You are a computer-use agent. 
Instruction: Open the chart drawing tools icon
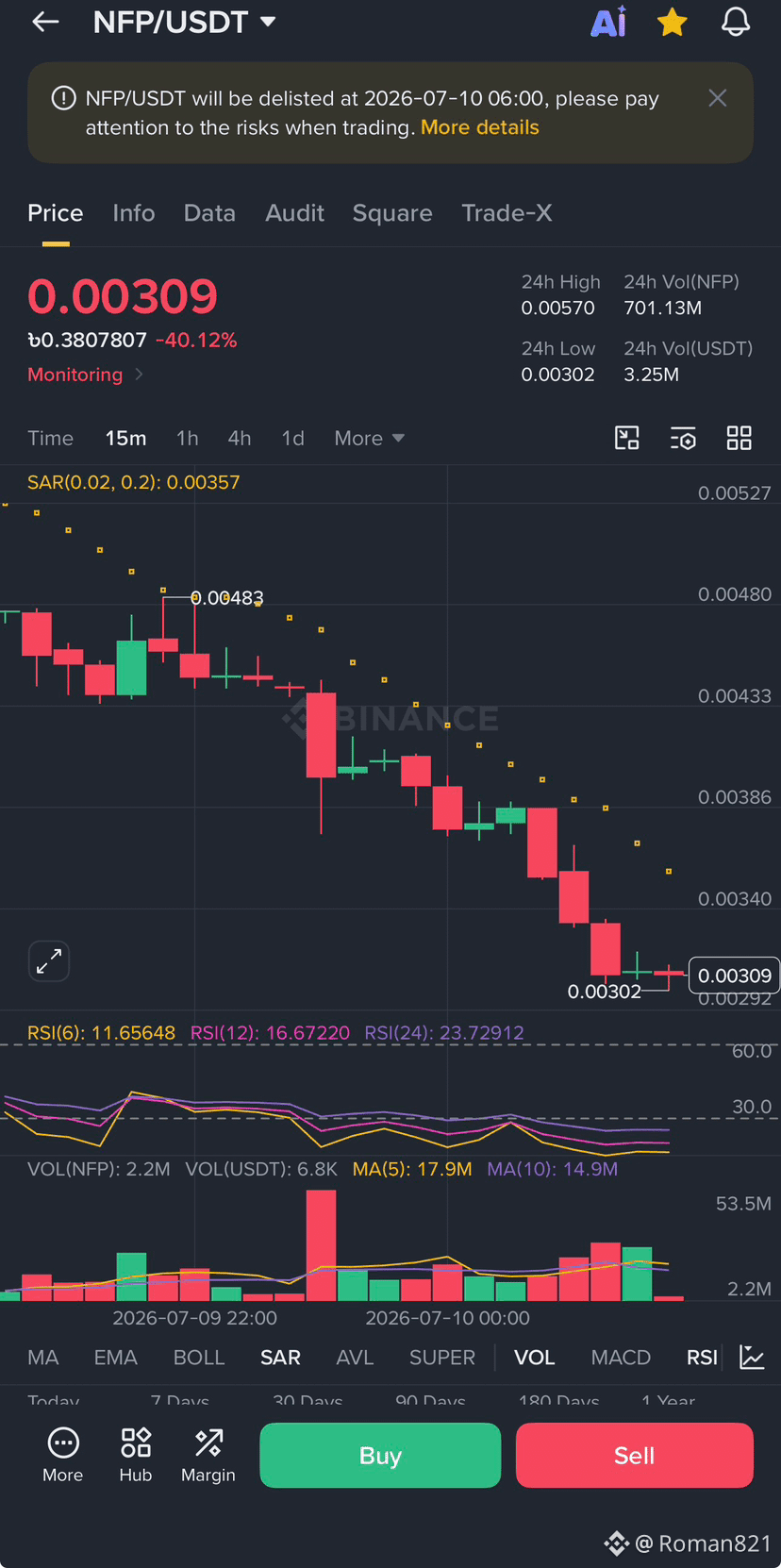click(627, 438)
